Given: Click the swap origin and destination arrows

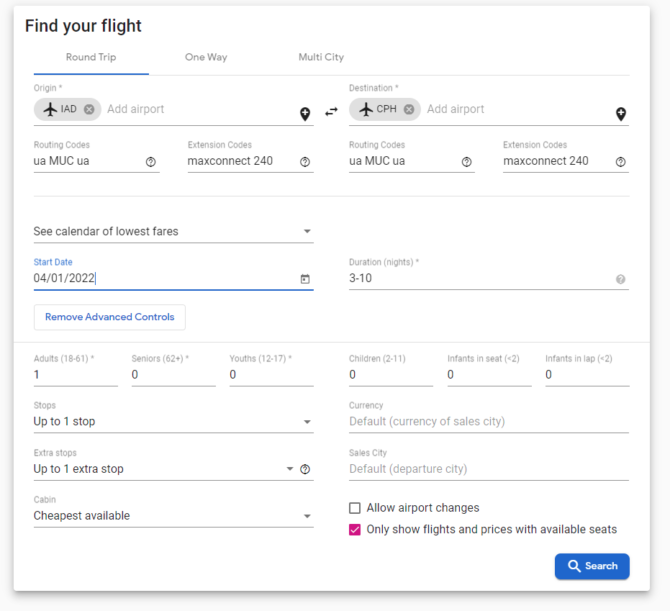Looking at the screenshot, I should [331, 112].
